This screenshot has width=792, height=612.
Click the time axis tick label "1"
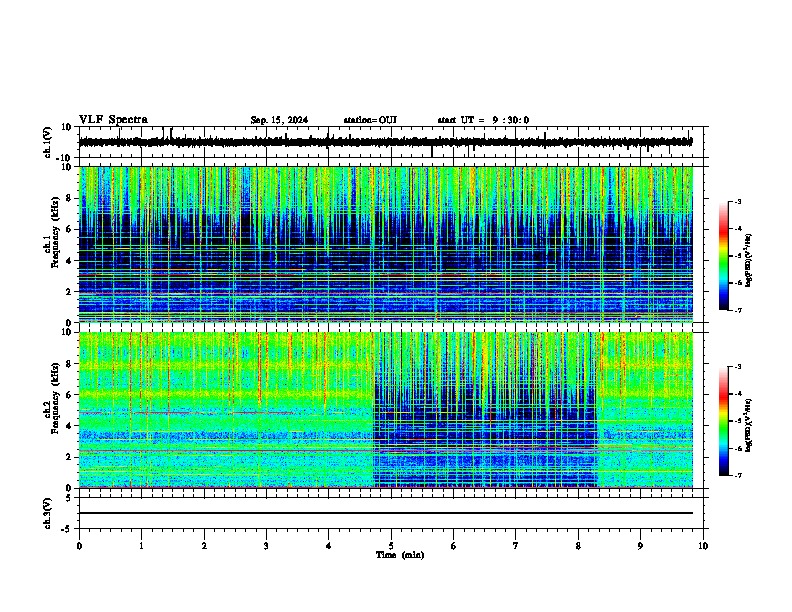coord(141,546)
